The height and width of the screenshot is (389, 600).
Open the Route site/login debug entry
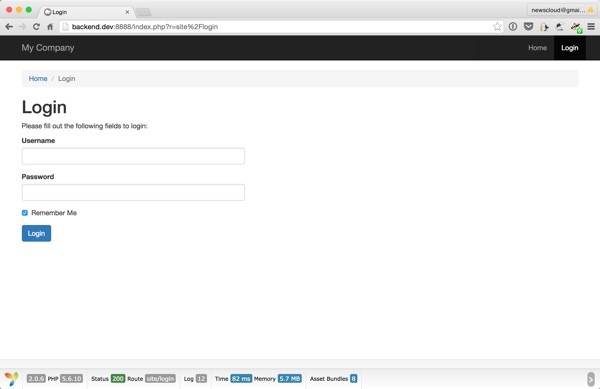click(151, 379)
